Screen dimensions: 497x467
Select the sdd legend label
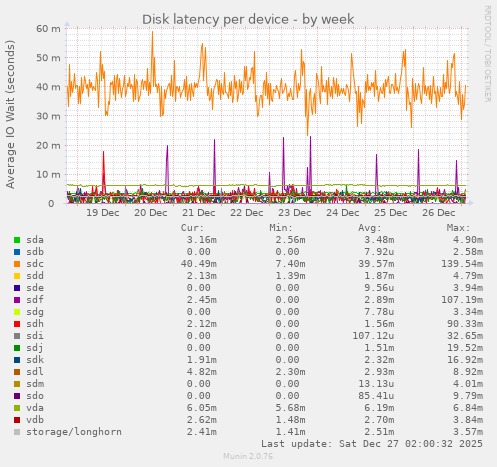pyautogui.click(x=35, y=276)
